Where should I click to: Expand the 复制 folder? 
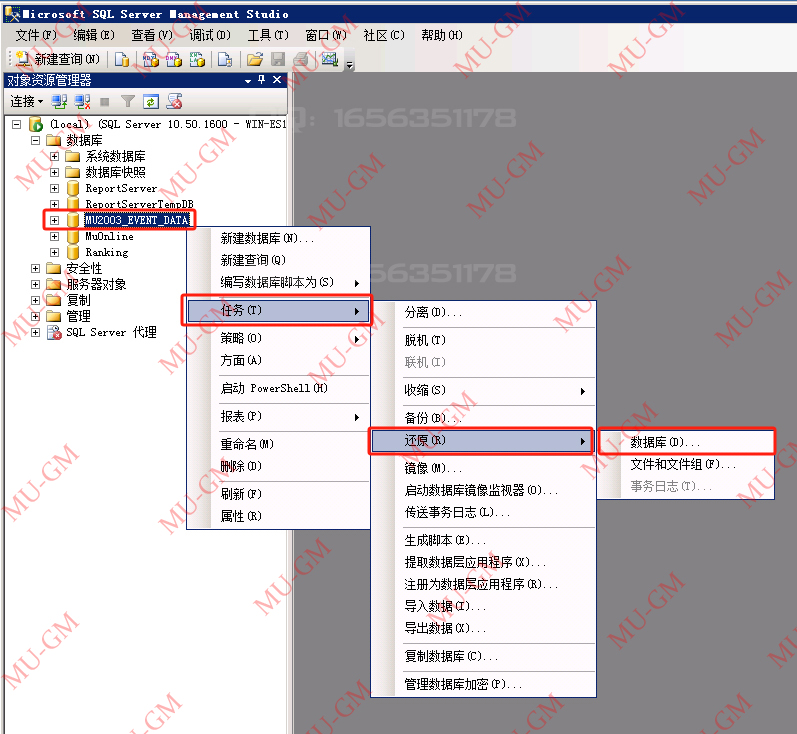(35, 300)
